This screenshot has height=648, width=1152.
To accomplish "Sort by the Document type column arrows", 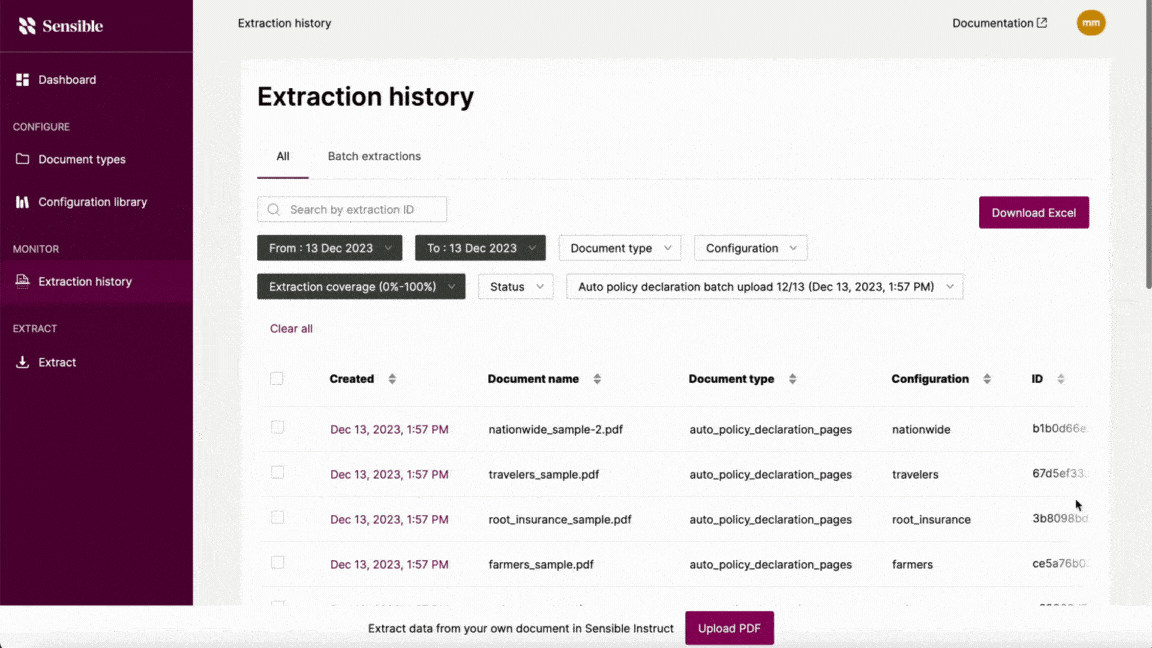I will [793, 379].
